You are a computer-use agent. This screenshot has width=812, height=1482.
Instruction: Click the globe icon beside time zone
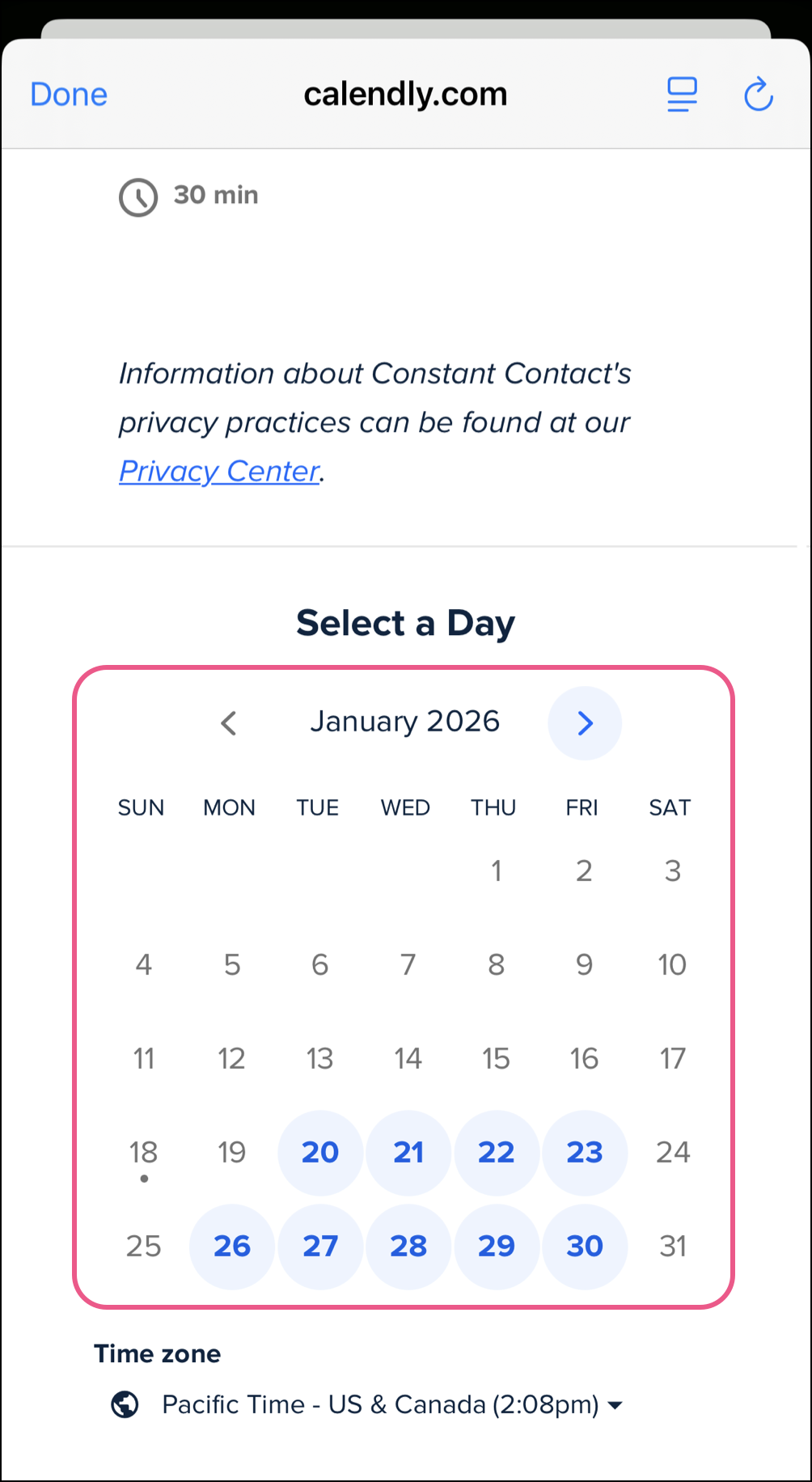coord(125,1404)
